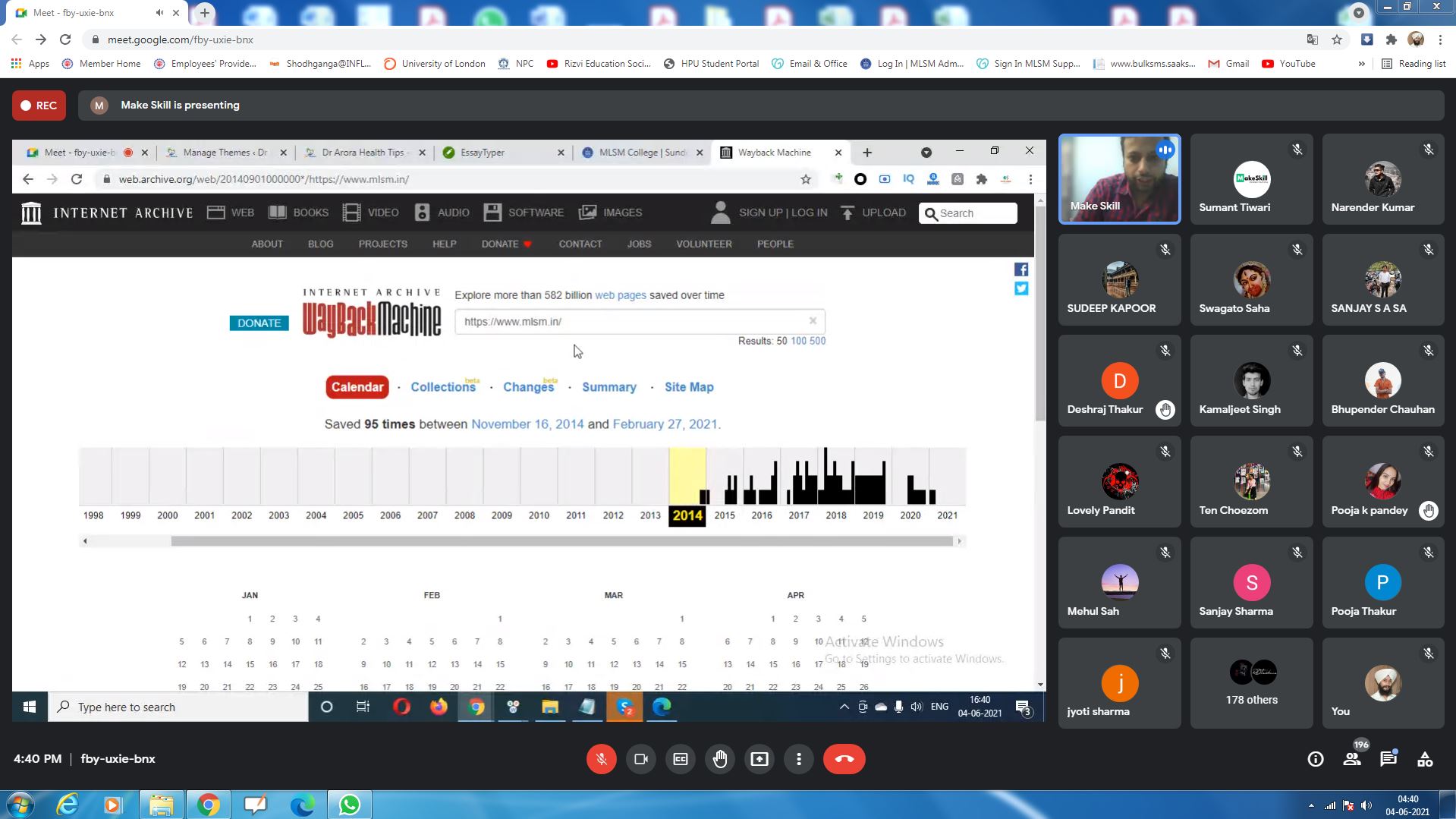Click Internet Archive search box
This screenshot has width=1456, height=819.
(x=968, y=213)
